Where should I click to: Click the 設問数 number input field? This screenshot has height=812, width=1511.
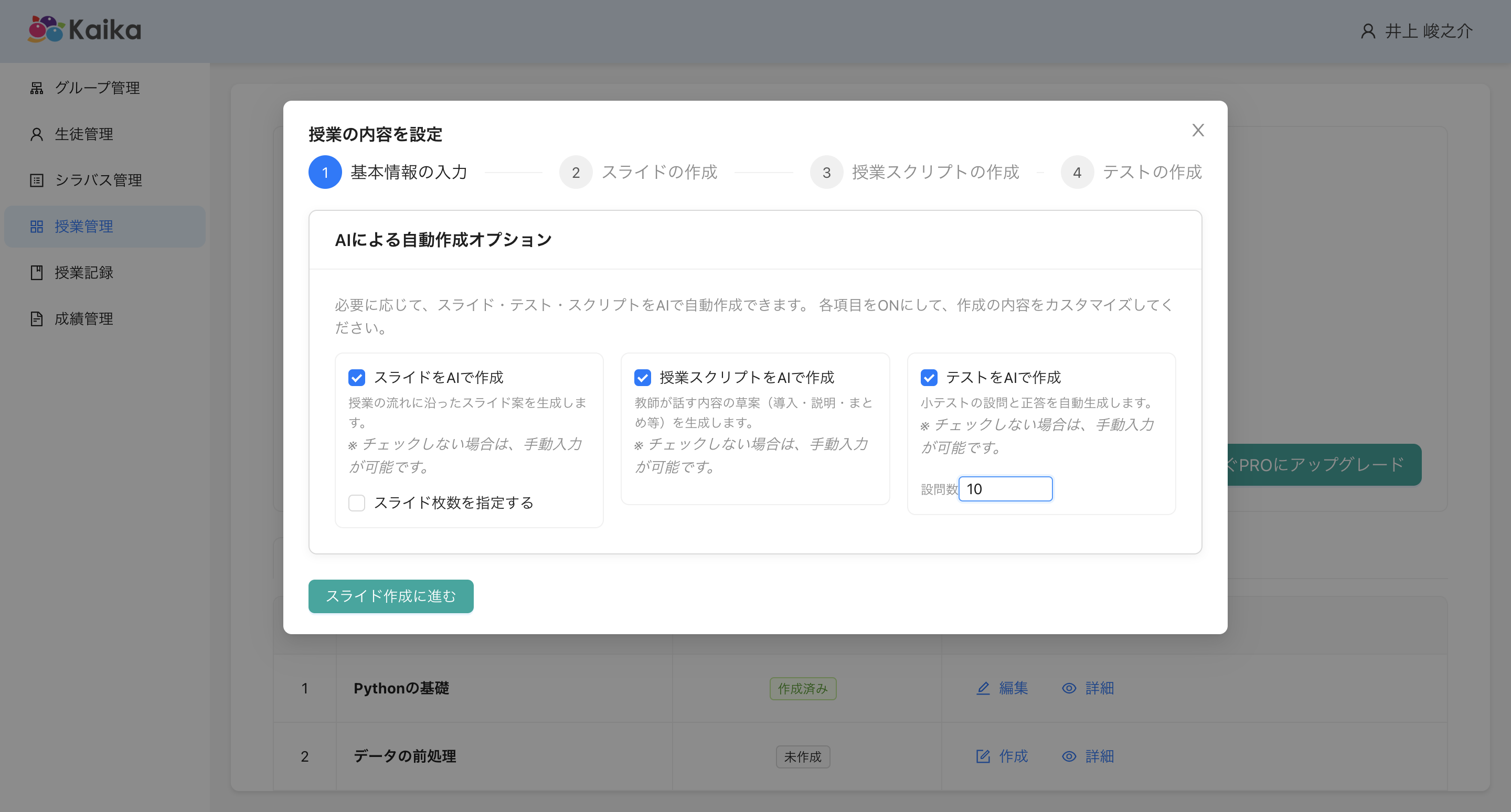click(x=1005, y=489)
